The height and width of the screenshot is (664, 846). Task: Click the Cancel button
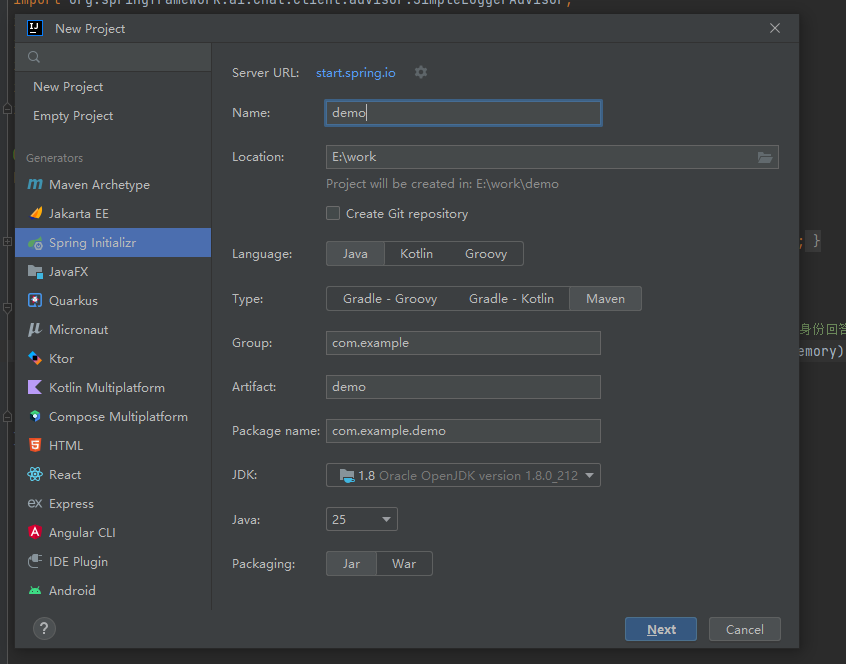tap(745, 629)
